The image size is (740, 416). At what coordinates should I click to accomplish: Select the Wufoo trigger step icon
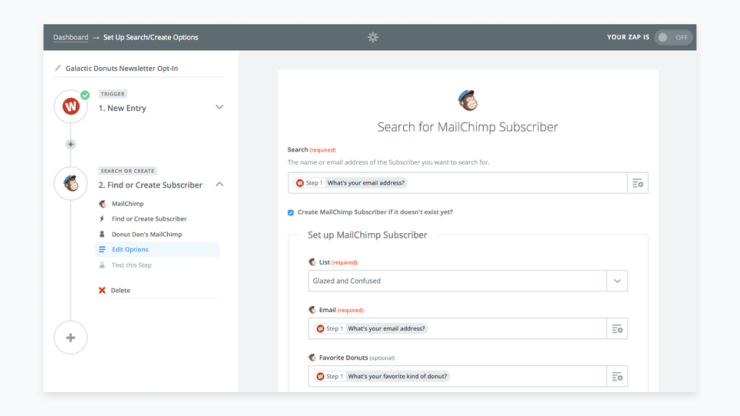pos(71,106)
